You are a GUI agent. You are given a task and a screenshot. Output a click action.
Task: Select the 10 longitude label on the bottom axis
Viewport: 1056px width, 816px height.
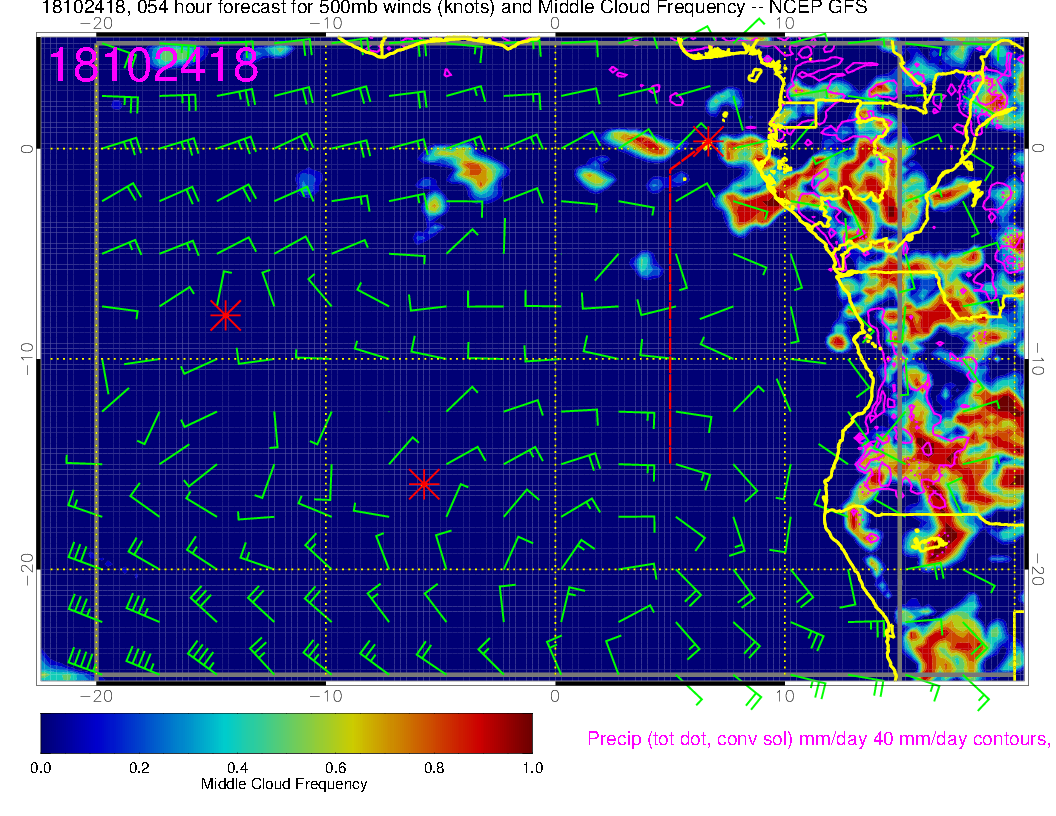pos(785,695)
